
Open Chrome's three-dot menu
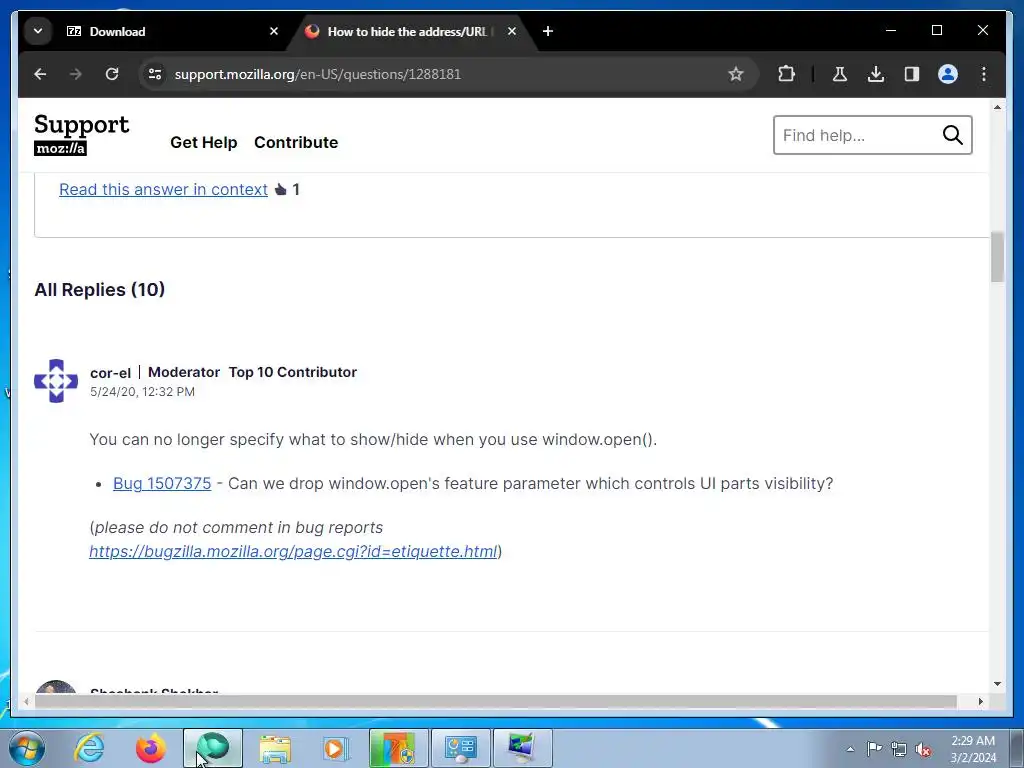[984, 74]
